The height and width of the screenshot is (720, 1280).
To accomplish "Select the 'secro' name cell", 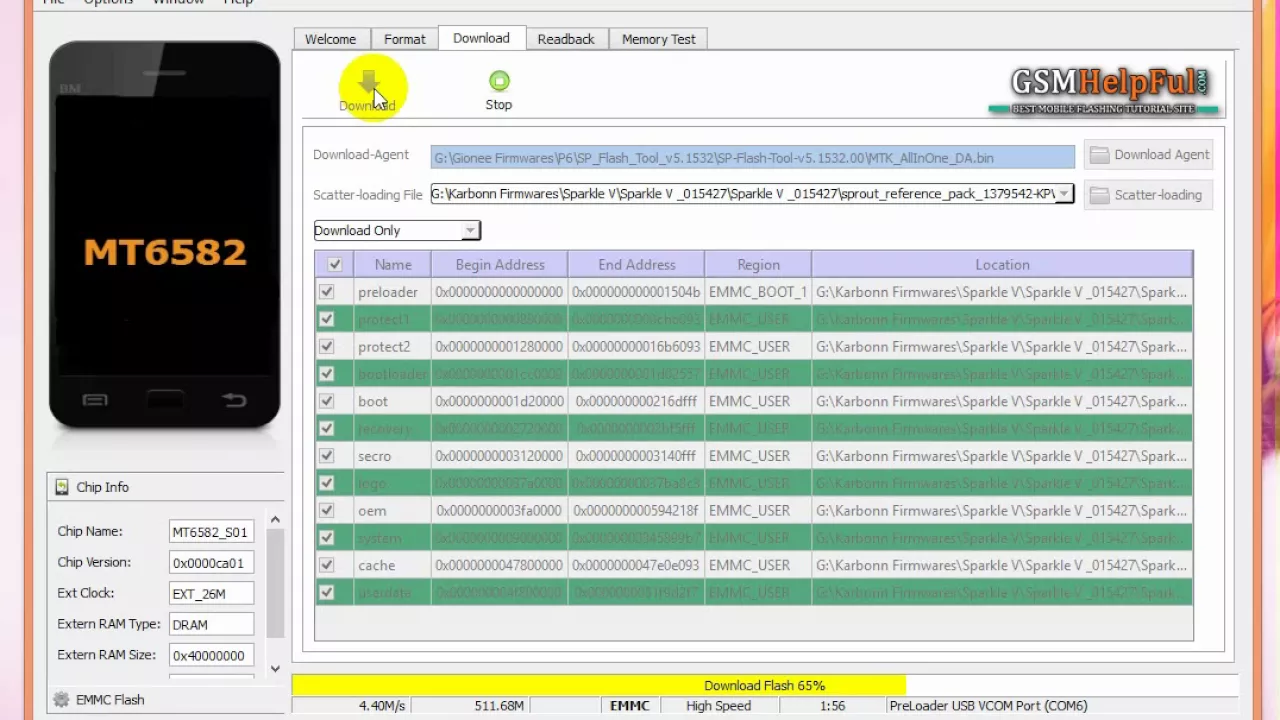I will [393, 456].
